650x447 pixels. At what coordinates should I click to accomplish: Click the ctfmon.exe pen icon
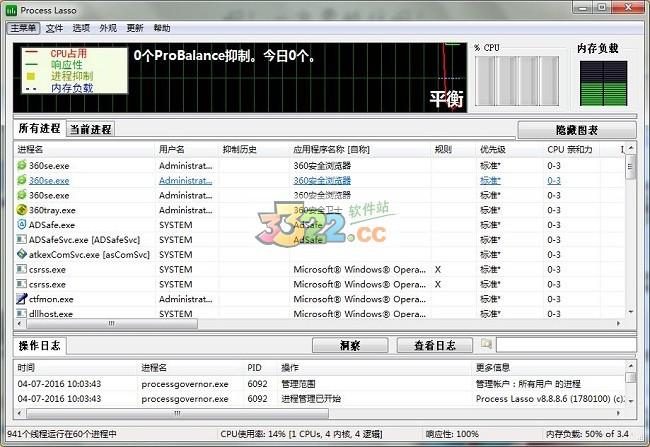[x=22, y=299]
